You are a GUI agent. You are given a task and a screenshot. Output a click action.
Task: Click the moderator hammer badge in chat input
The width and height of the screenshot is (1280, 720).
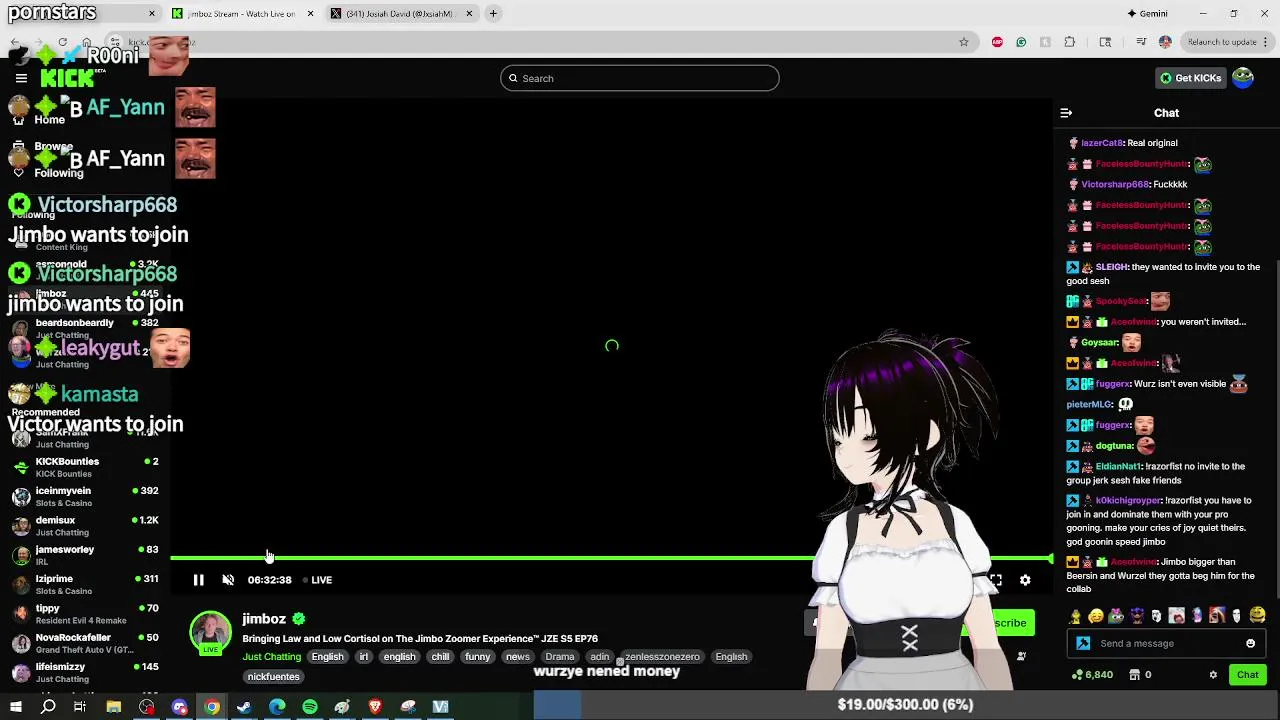pos(1083,644)
